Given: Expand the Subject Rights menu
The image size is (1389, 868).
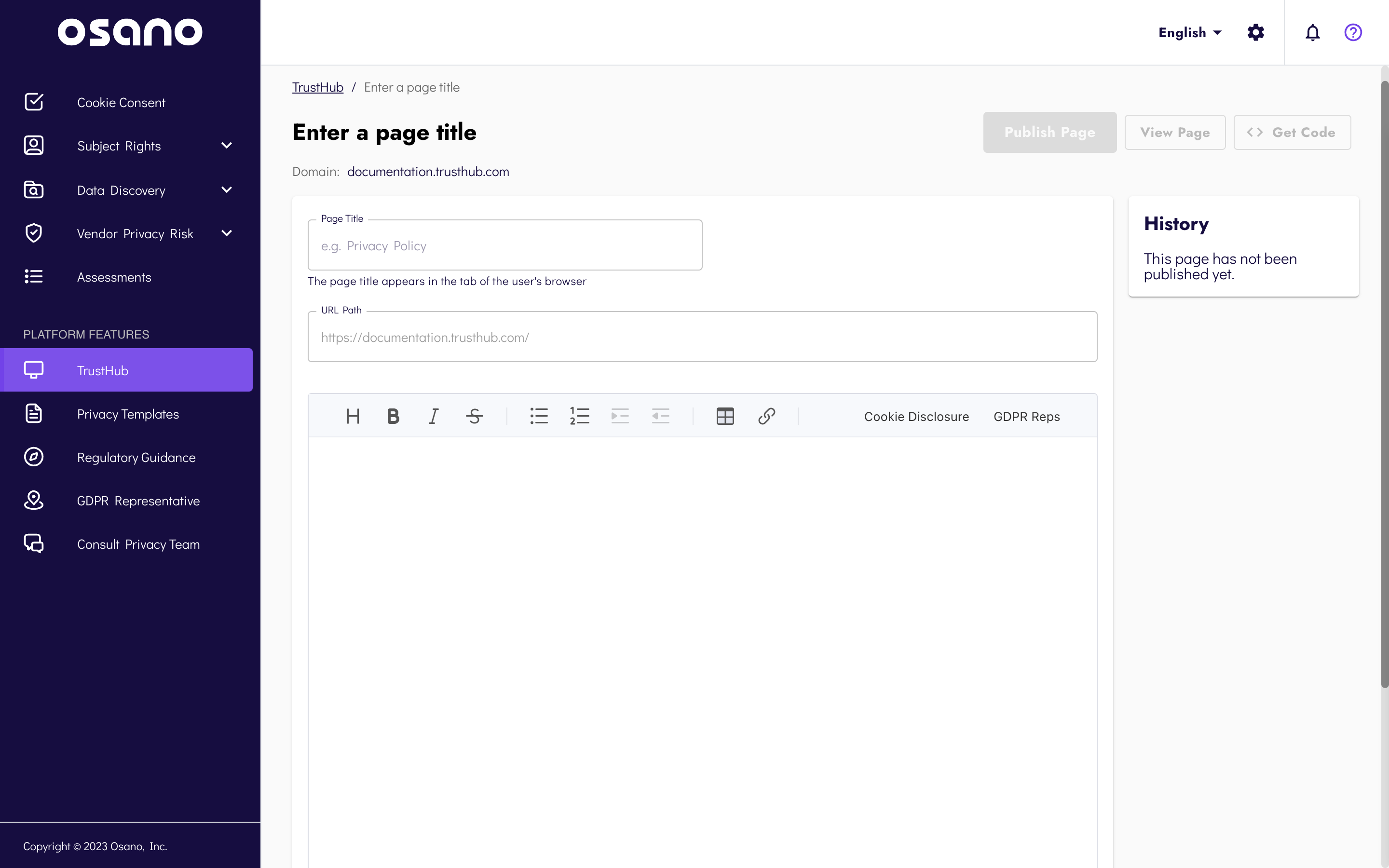Looking at the screenshot, I should 227,146.
